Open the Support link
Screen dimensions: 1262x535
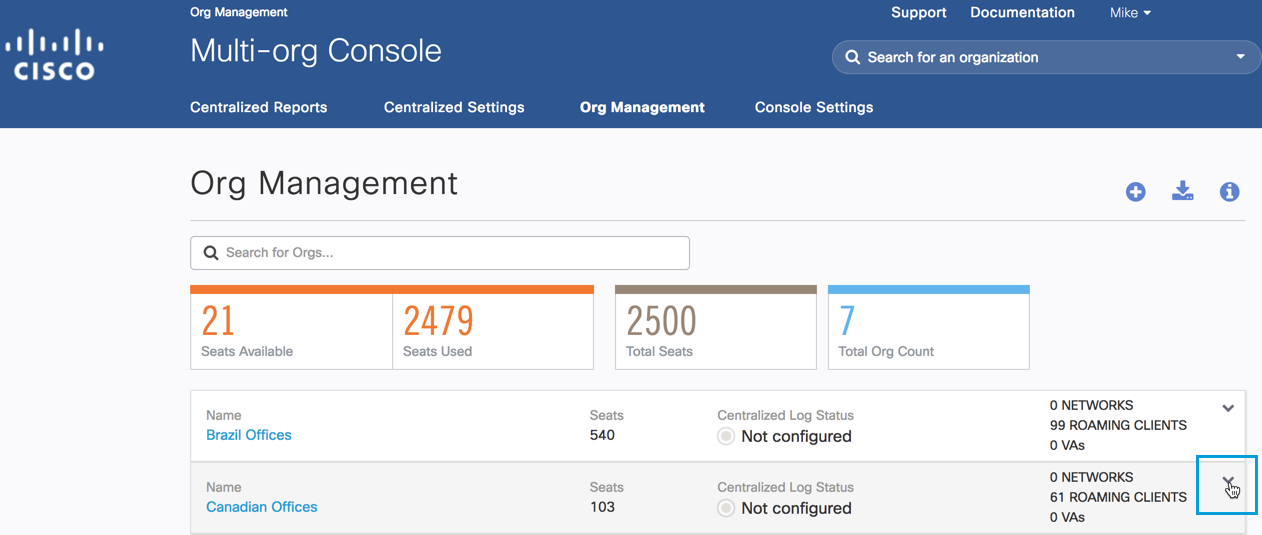tap(919, 13)
